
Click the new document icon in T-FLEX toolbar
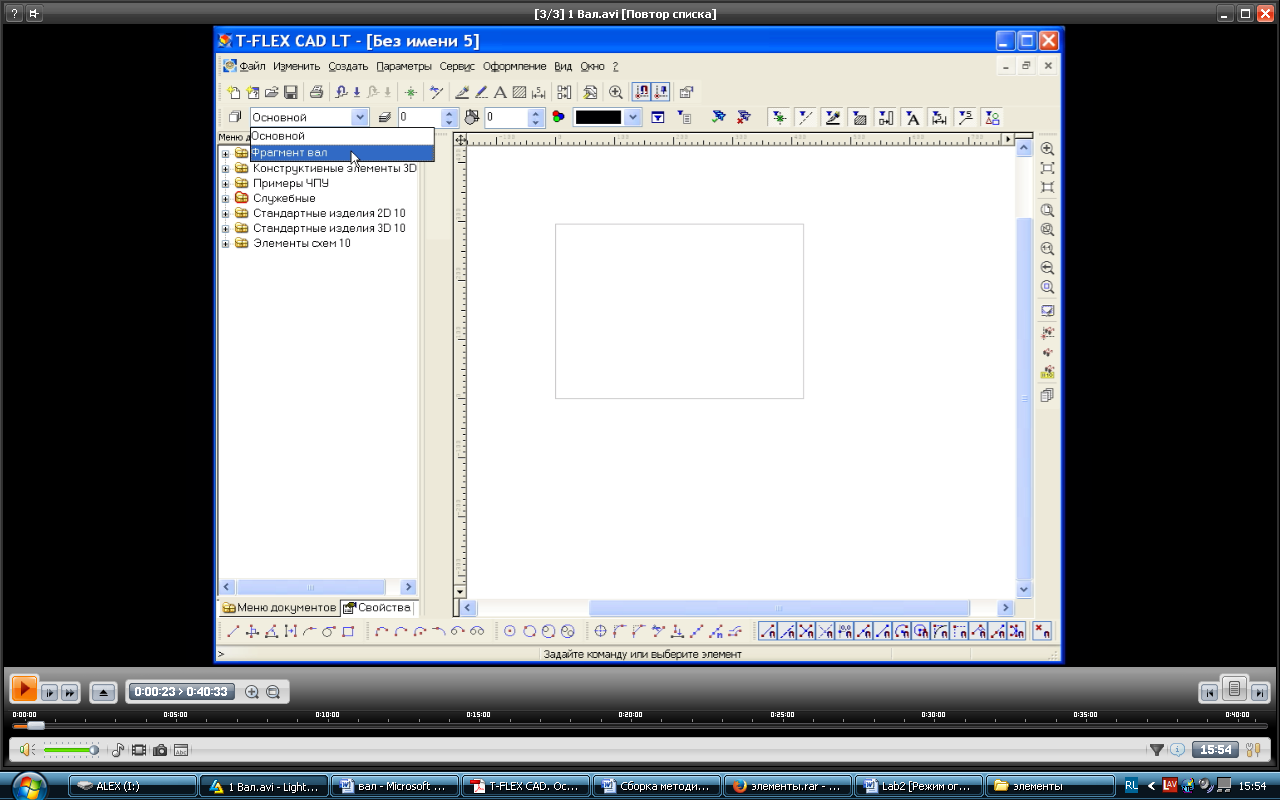[233, 92]
